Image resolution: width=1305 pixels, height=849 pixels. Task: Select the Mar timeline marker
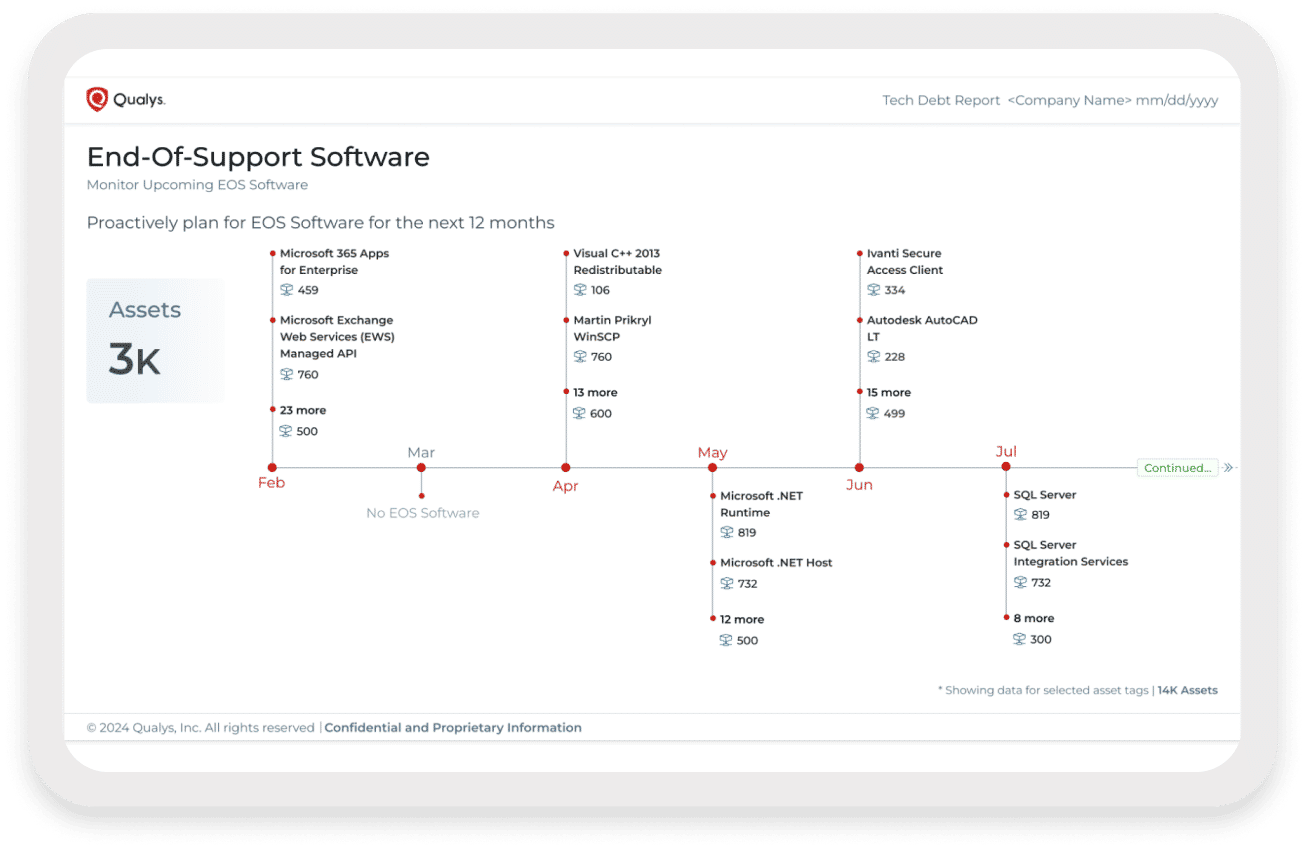pos(421,467)
